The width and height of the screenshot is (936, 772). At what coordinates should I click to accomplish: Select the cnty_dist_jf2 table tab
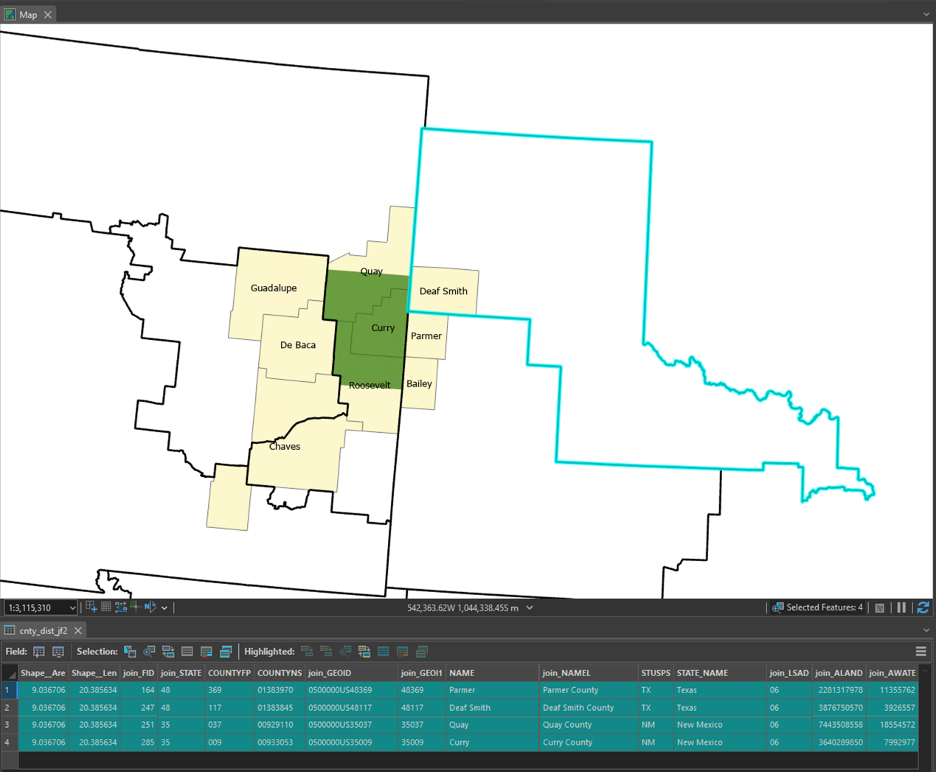pos(45,631)
